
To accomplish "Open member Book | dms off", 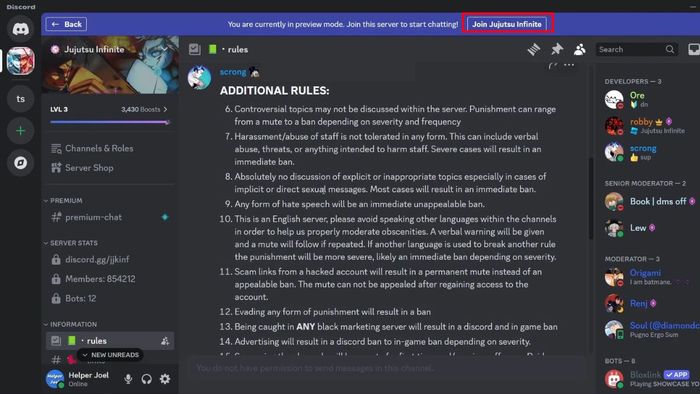I will [x=650, y=202].
